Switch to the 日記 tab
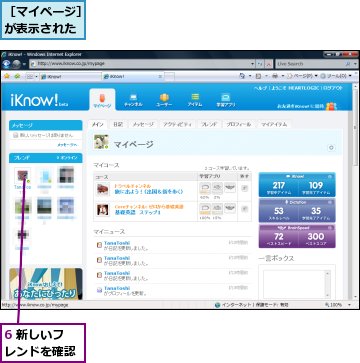360x363 pixels. (118, 124)
